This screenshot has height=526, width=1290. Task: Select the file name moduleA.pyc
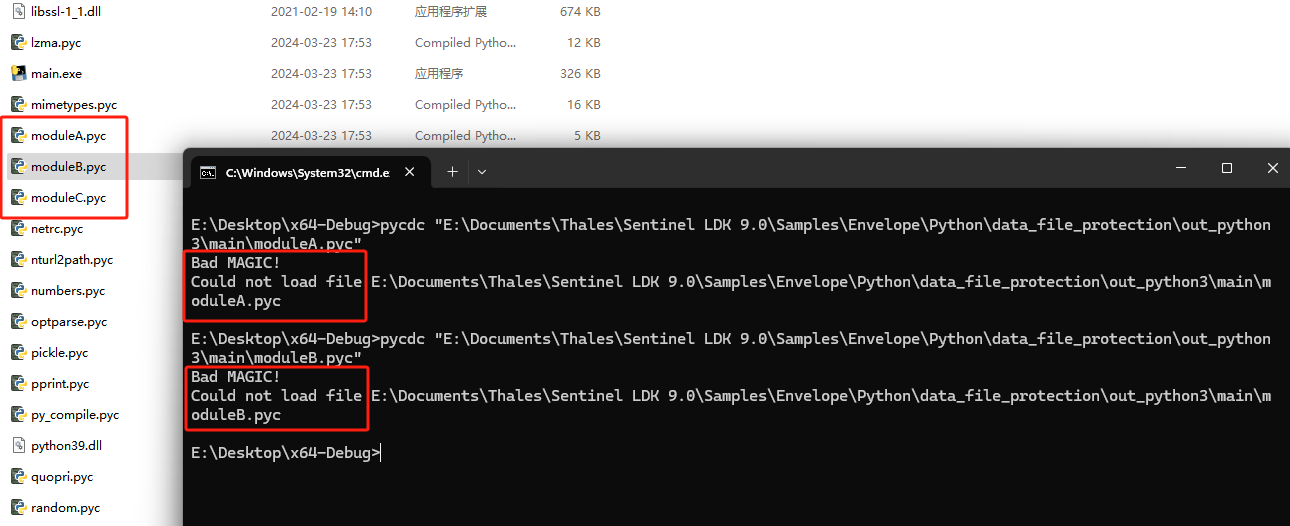pyautogui.click(x=68, y=136)
